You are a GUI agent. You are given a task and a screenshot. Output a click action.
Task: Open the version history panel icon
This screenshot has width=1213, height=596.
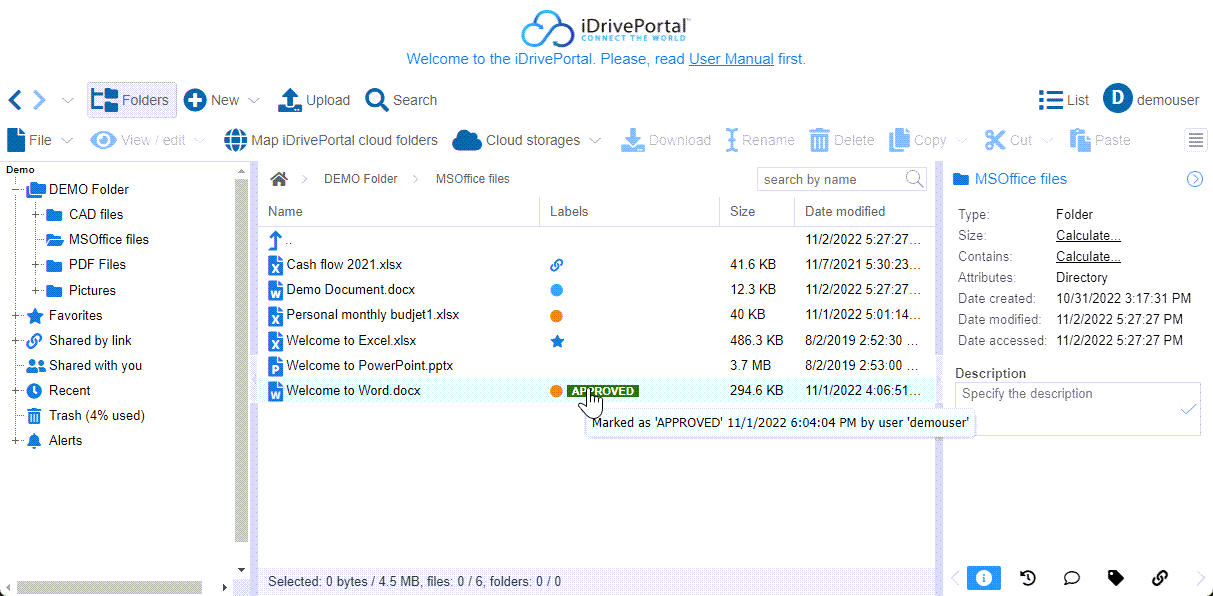click(x=1027, y=578)
